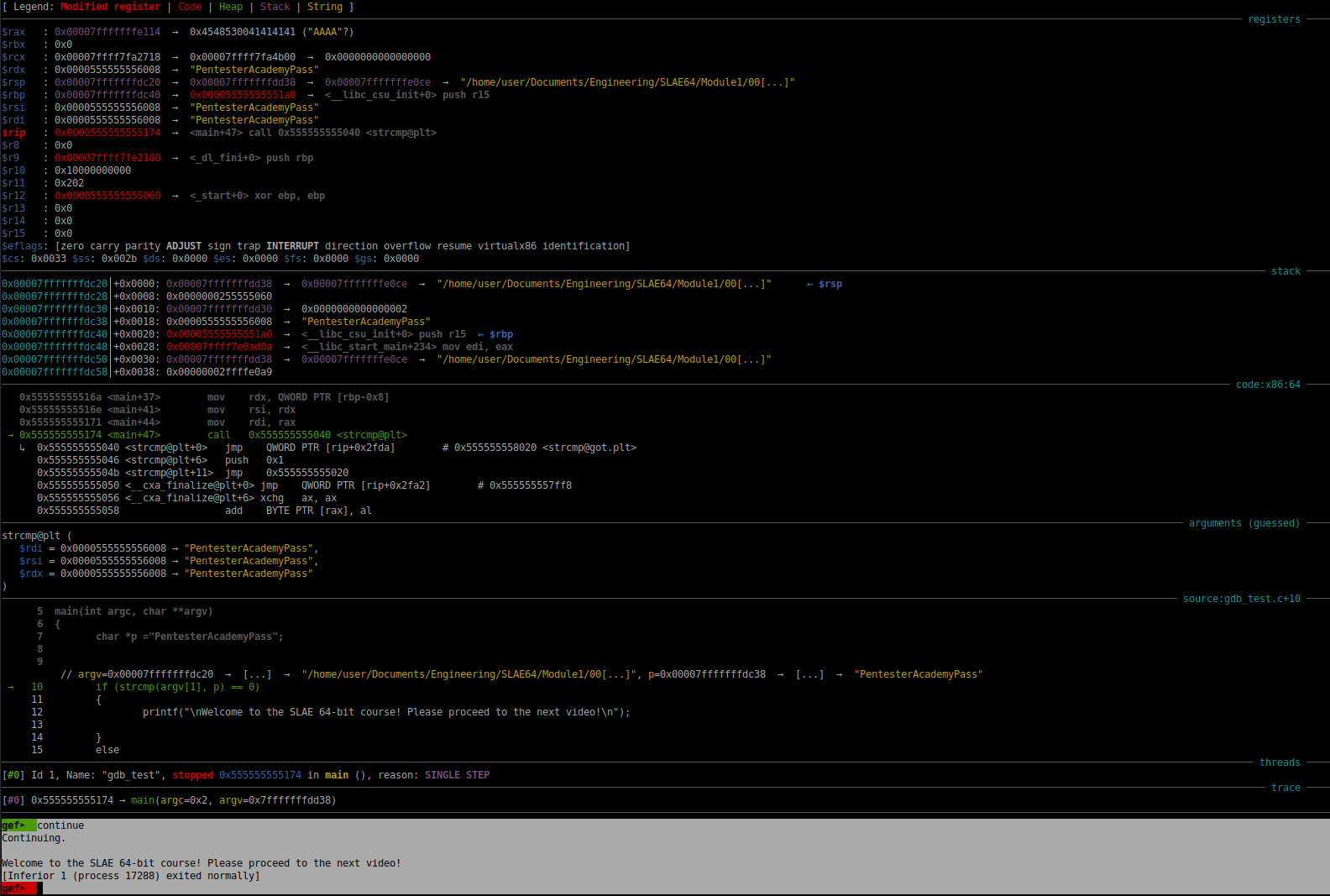Click the printf Welcome source line
1330x896 pixels.
pos(386,712)
